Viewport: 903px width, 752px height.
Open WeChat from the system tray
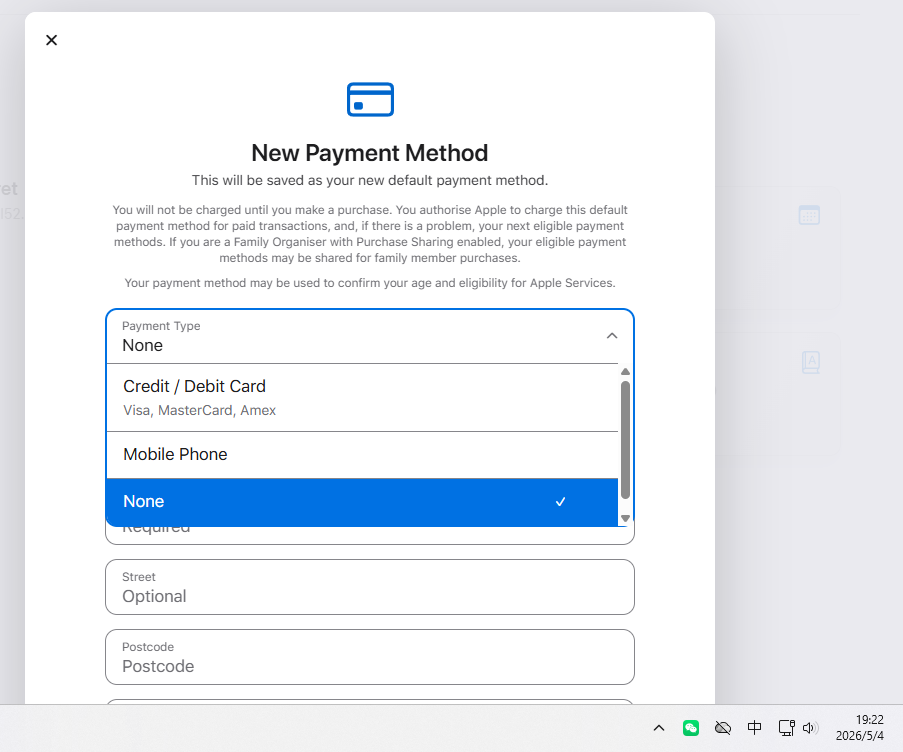click(x=691, y=728)
